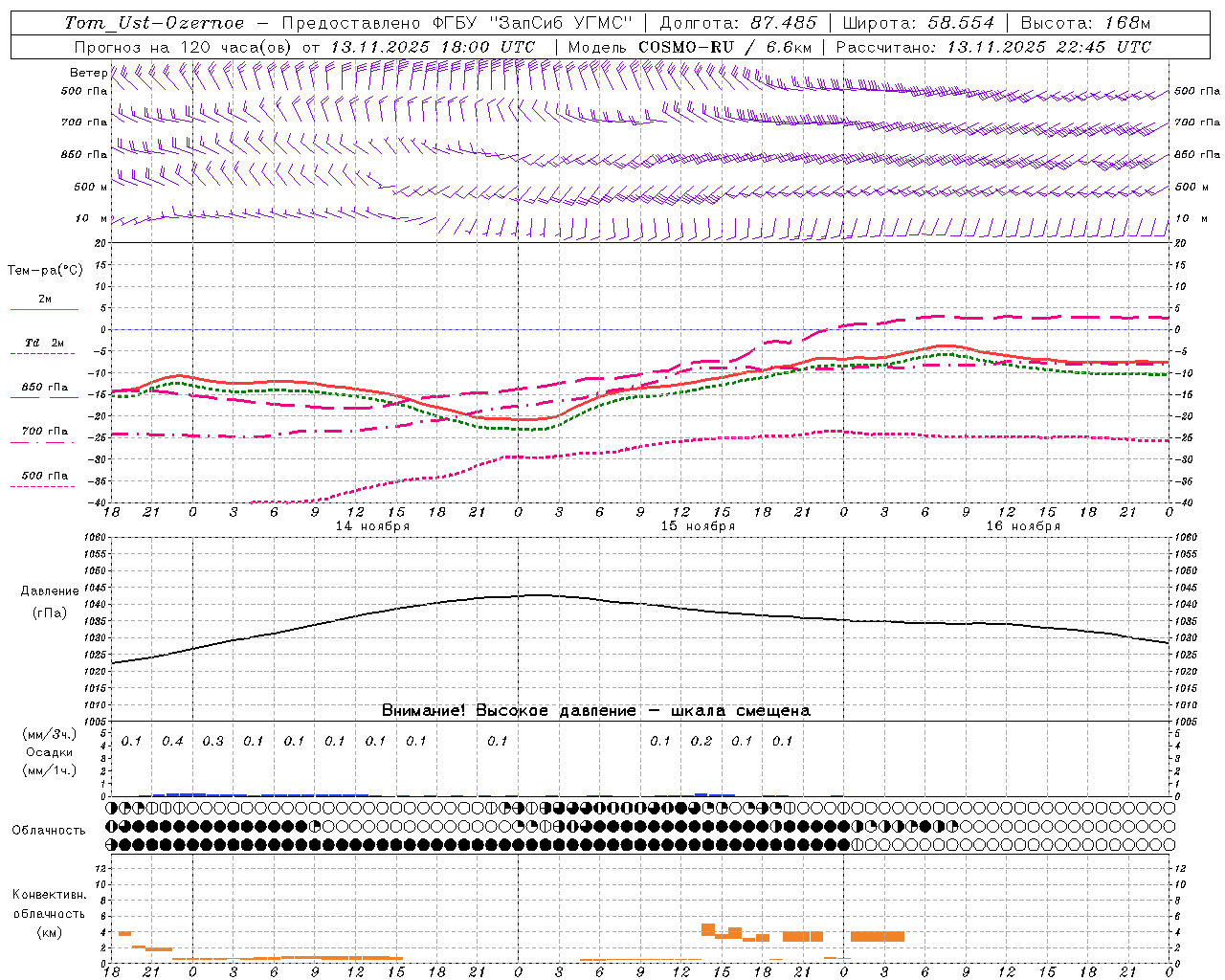Click the '(мм/1ч.)' precipitation unit label
1225x980 pixels.
pyautogui.click(x=50, y=769)
